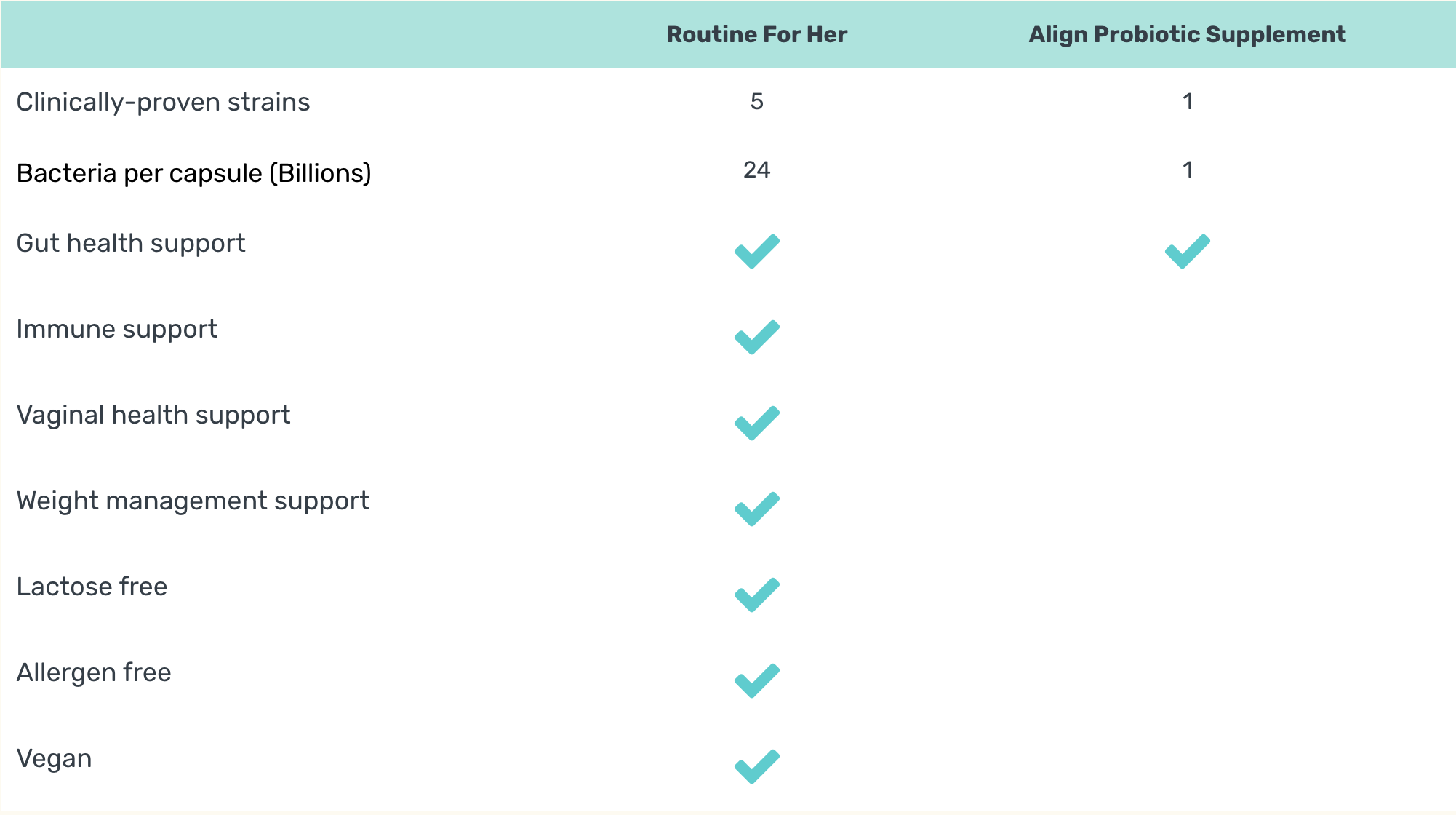Click the Gut health support checkmark for Routine For Her

coord(756,251)
